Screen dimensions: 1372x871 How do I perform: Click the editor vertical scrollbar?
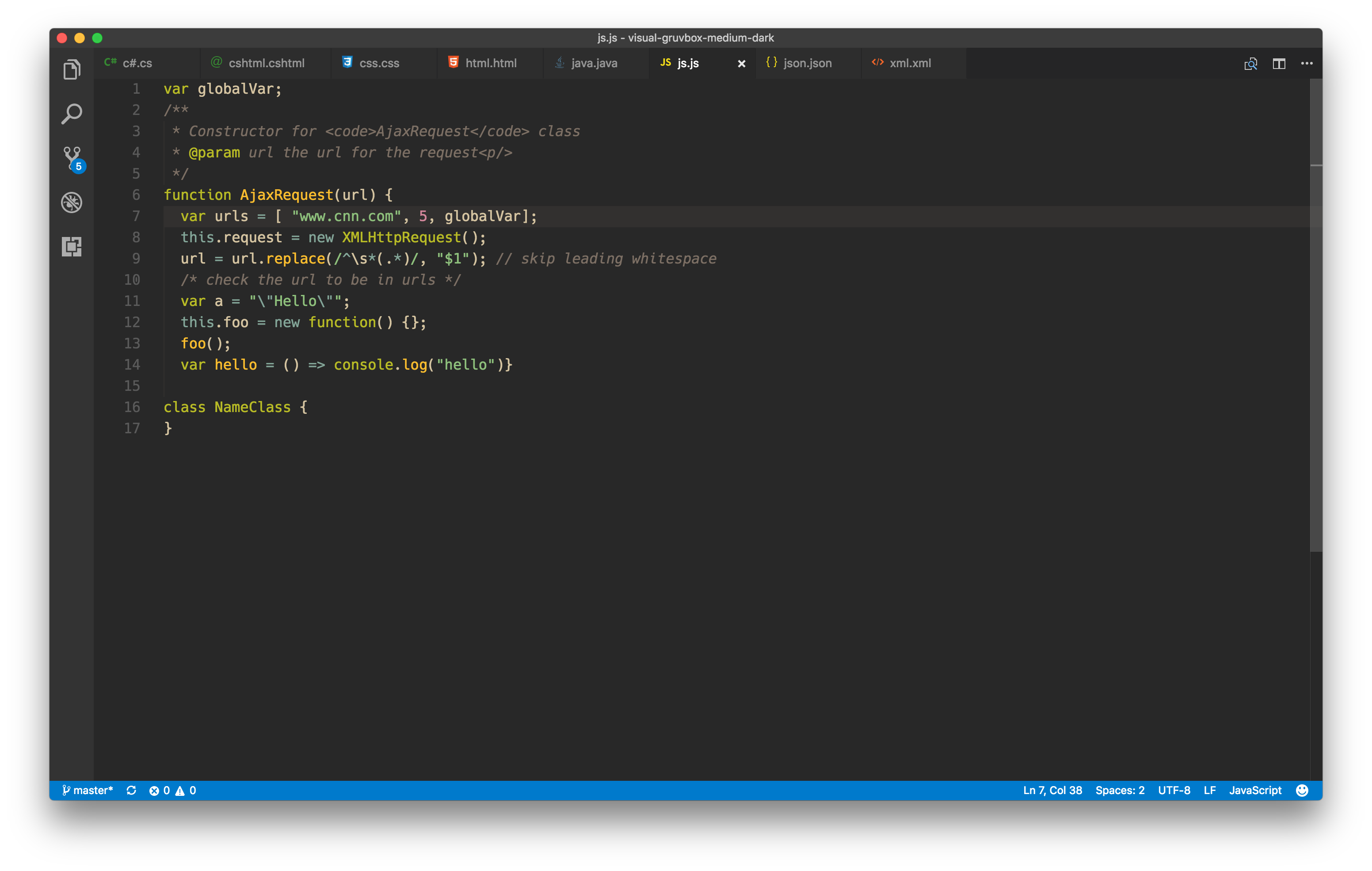pos(1315,313)
